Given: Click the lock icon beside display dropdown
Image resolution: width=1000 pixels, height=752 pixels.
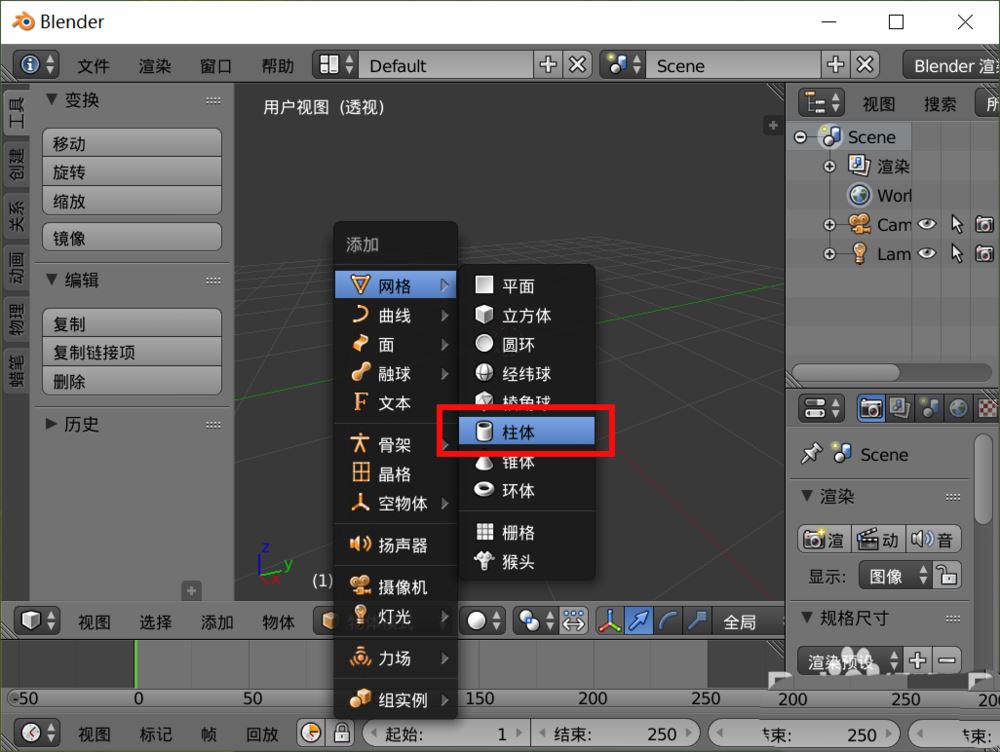Looking at the screenshot, I should click(x=947, y=575).
